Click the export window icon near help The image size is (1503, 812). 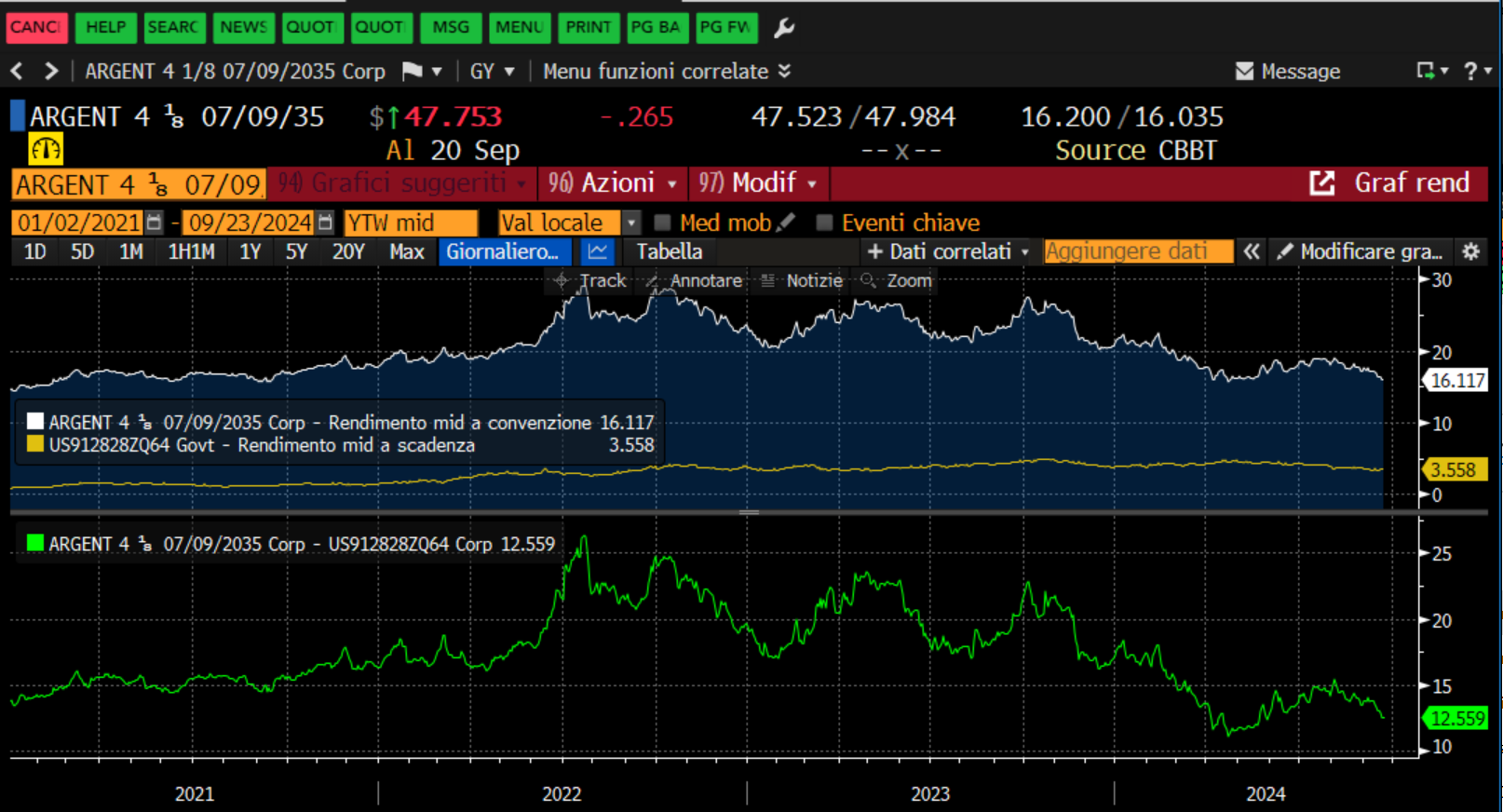1426,71
